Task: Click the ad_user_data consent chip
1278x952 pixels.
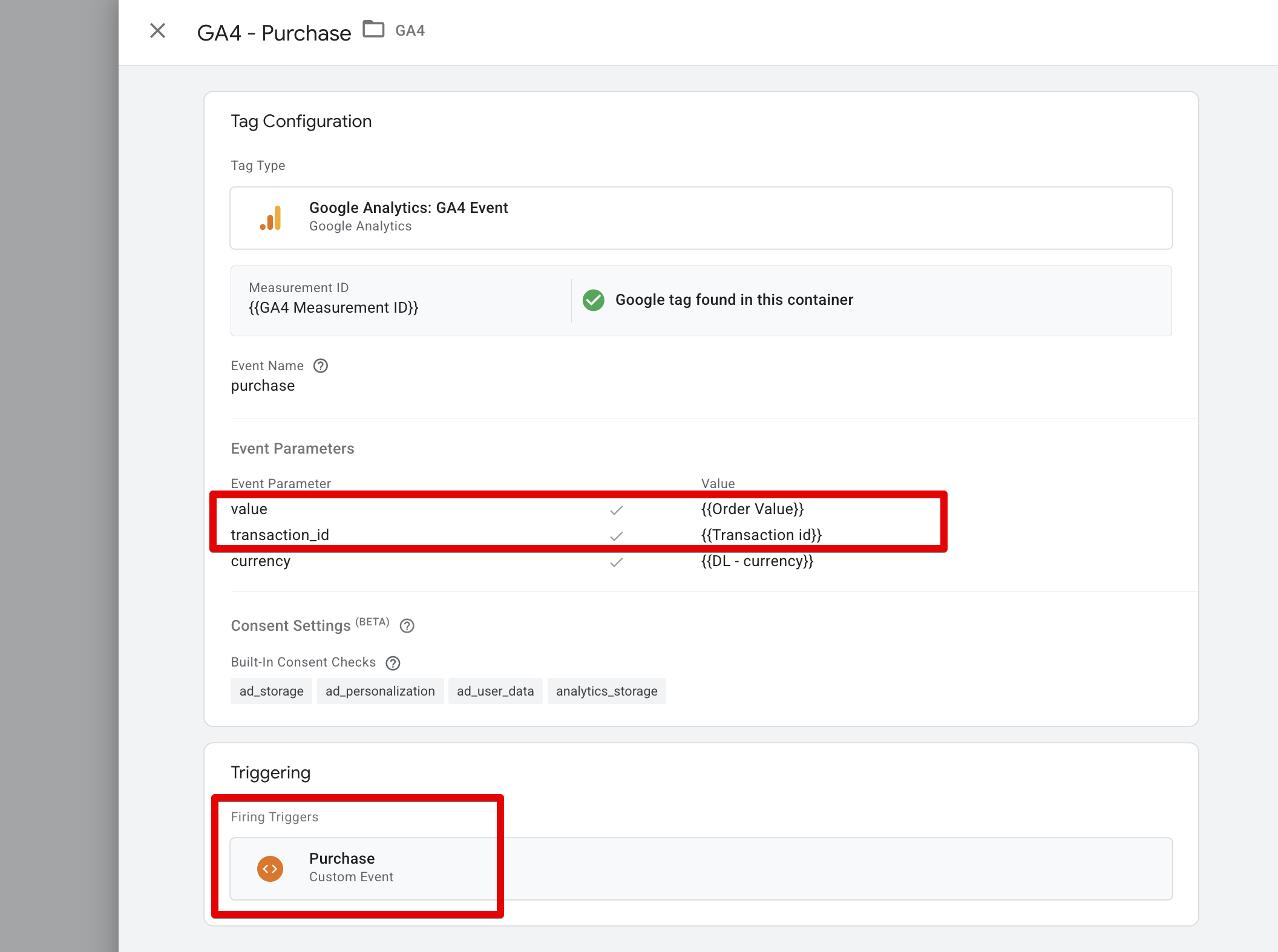Action: pyautogui.click(x=495, y=691)
